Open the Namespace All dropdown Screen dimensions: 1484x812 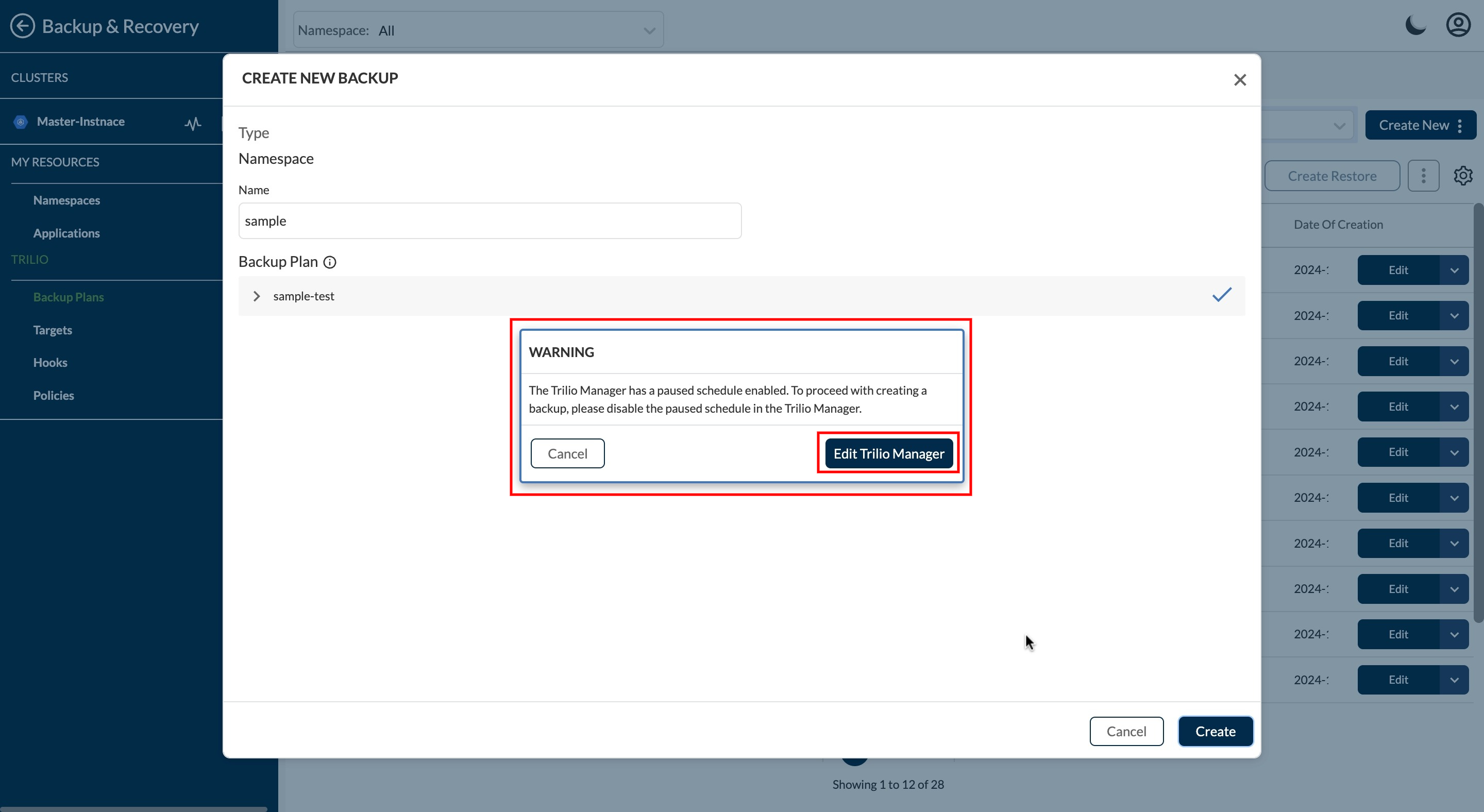478,30
